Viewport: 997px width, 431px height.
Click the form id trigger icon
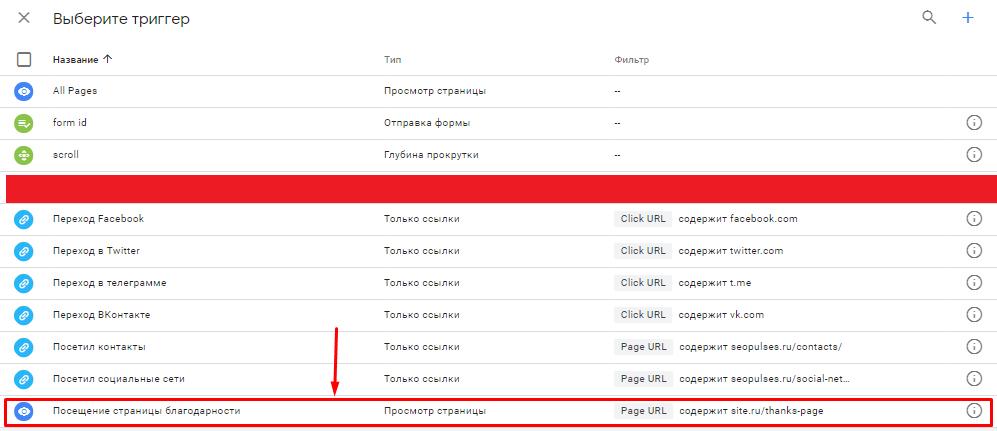click(x=24, y=123)
